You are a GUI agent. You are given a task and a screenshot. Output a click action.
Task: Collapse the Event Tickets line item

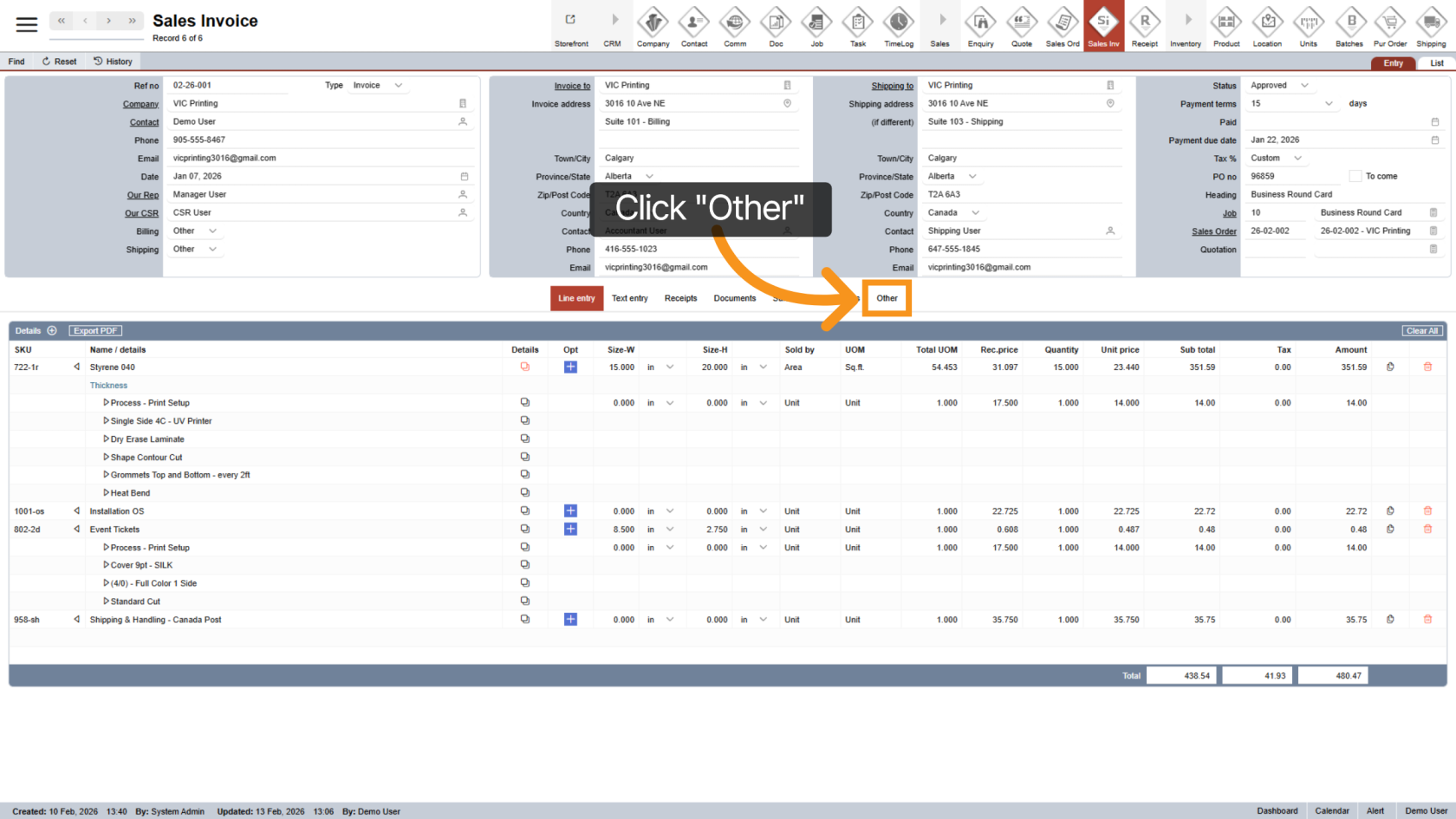click(76, 530)
